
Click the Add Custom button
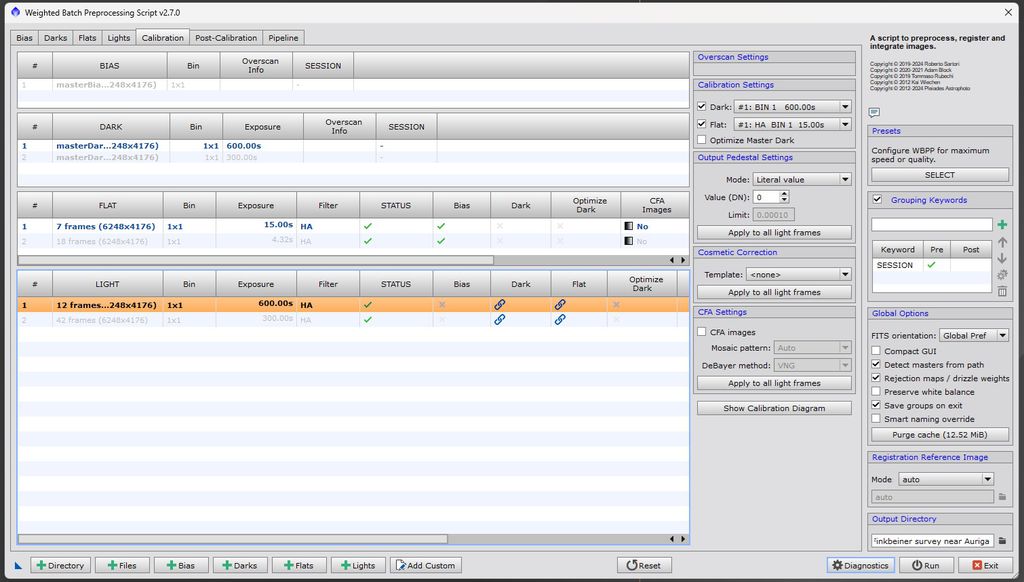pyautogui.click(x=426, y=566)
